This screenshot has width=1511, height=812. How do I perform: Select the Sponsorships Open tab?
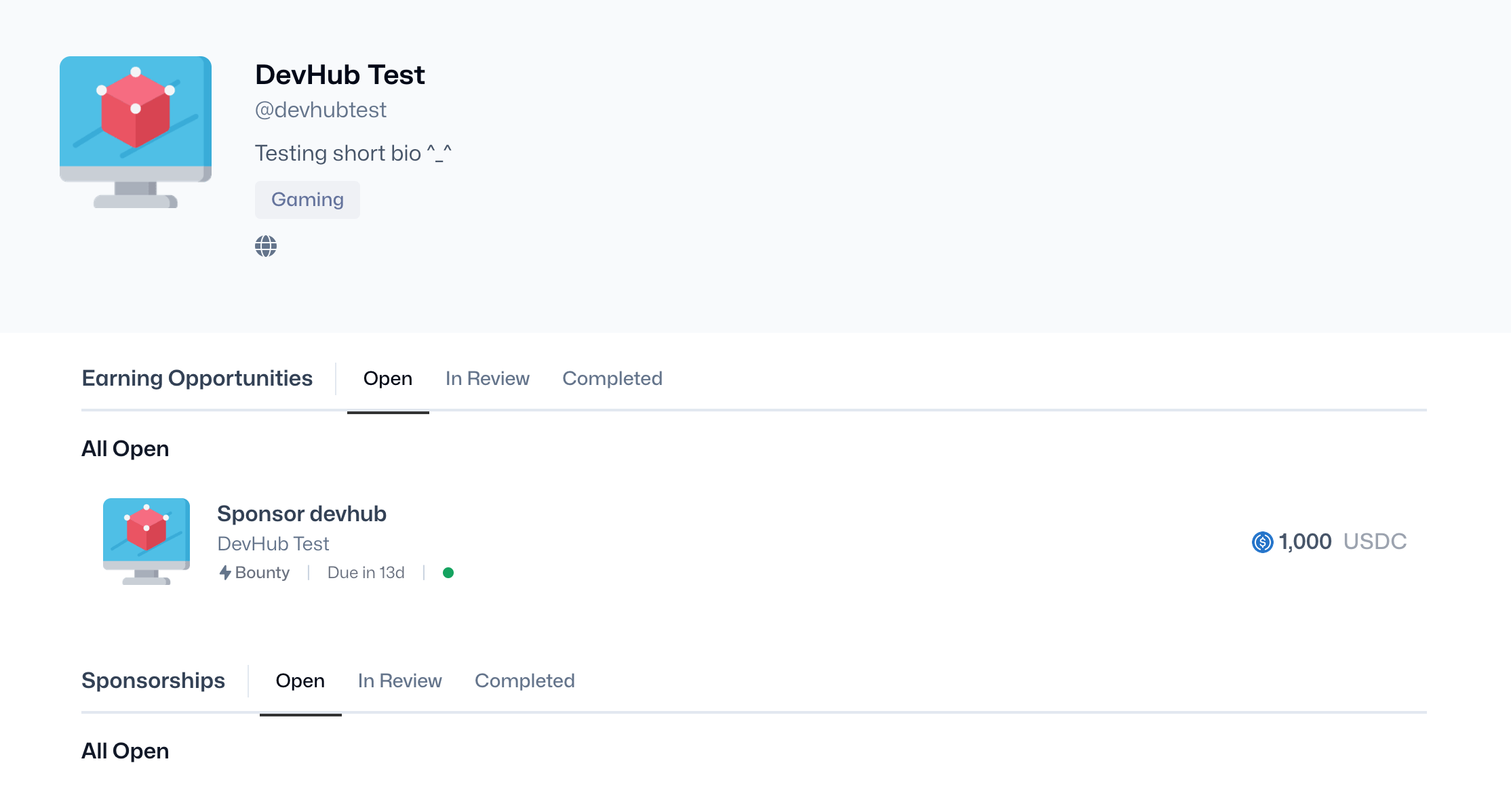click(300, 681)
